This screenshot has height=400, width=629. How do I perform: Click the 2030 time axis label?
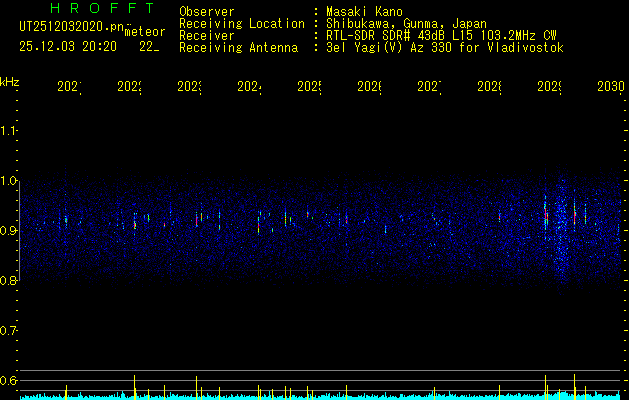(x=611, y=86)
